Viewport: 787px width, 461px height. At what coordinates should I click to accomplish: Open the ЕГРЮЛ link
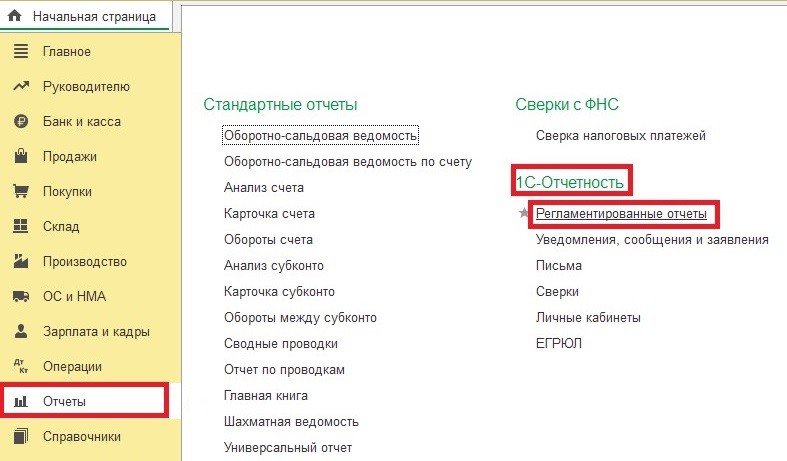point(559,343)
